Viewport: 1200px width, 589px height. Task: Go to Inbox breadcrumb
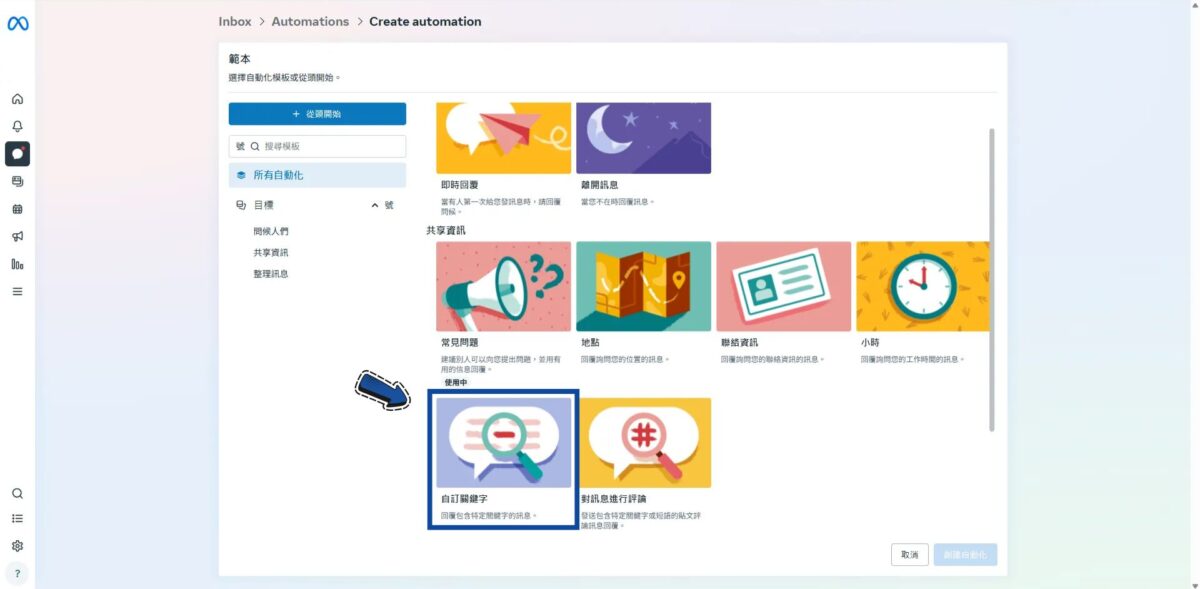click(x=235, y=21)
